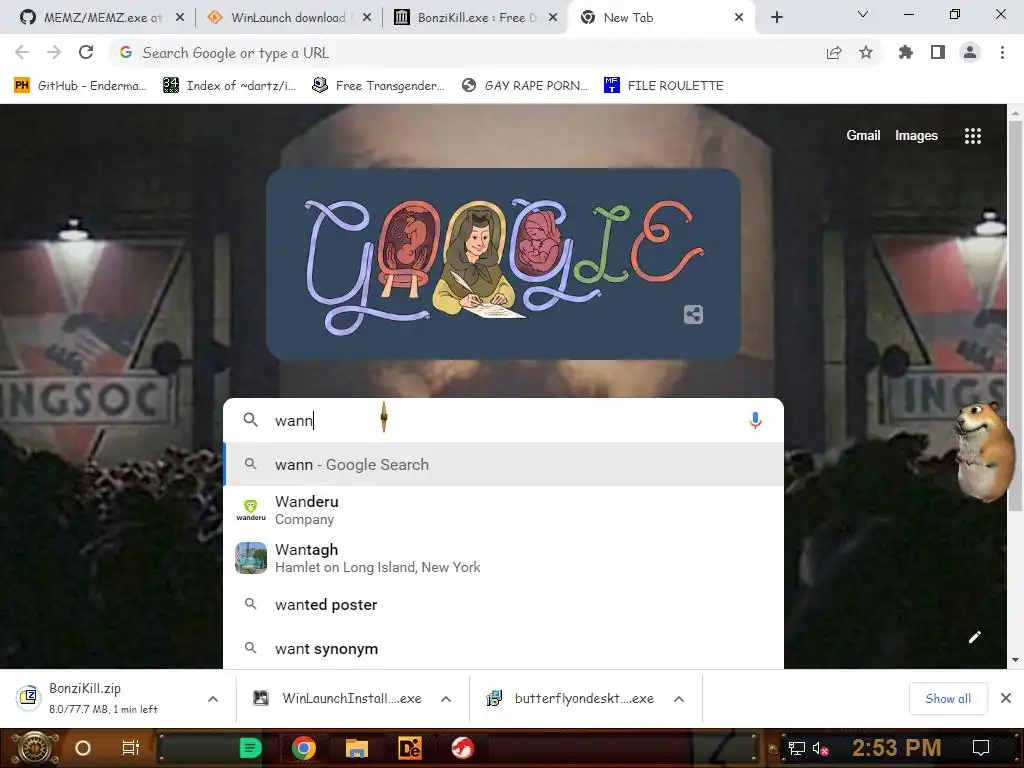Select the New Tab tab
This screenshot has height=768, width=1024.
coord(662,18)
